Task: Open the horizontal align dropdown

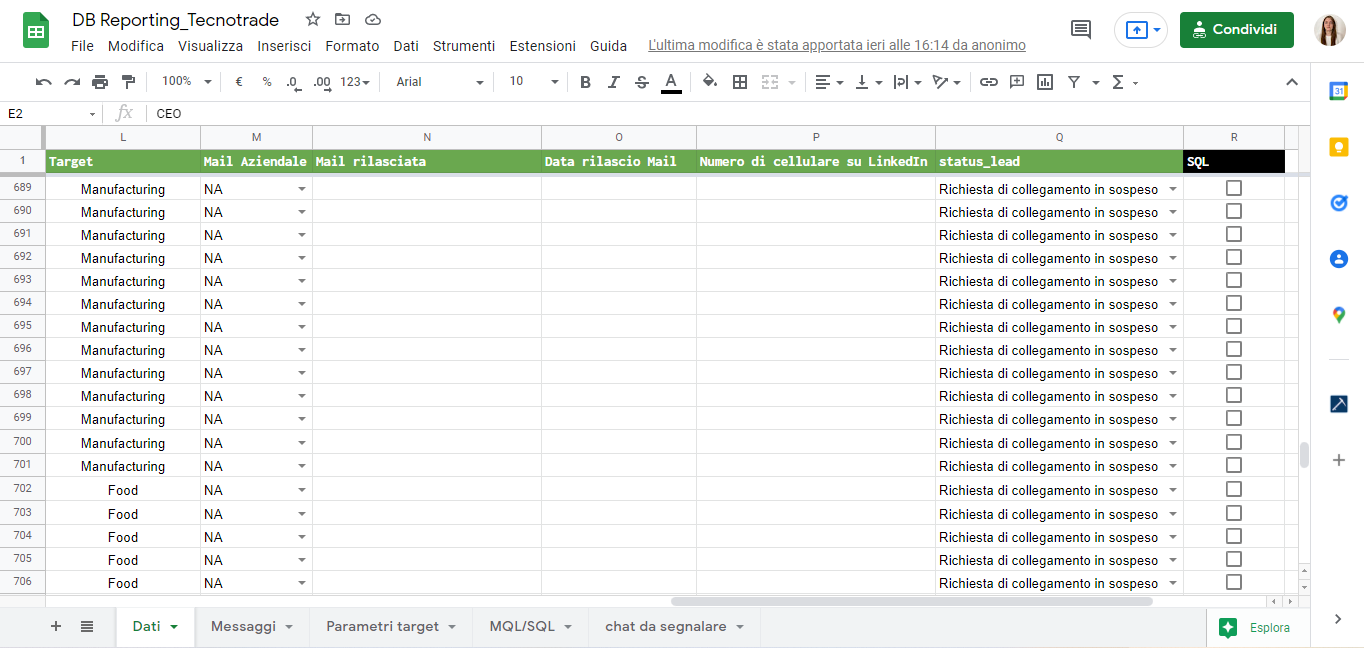Action: tap(829, 82)
